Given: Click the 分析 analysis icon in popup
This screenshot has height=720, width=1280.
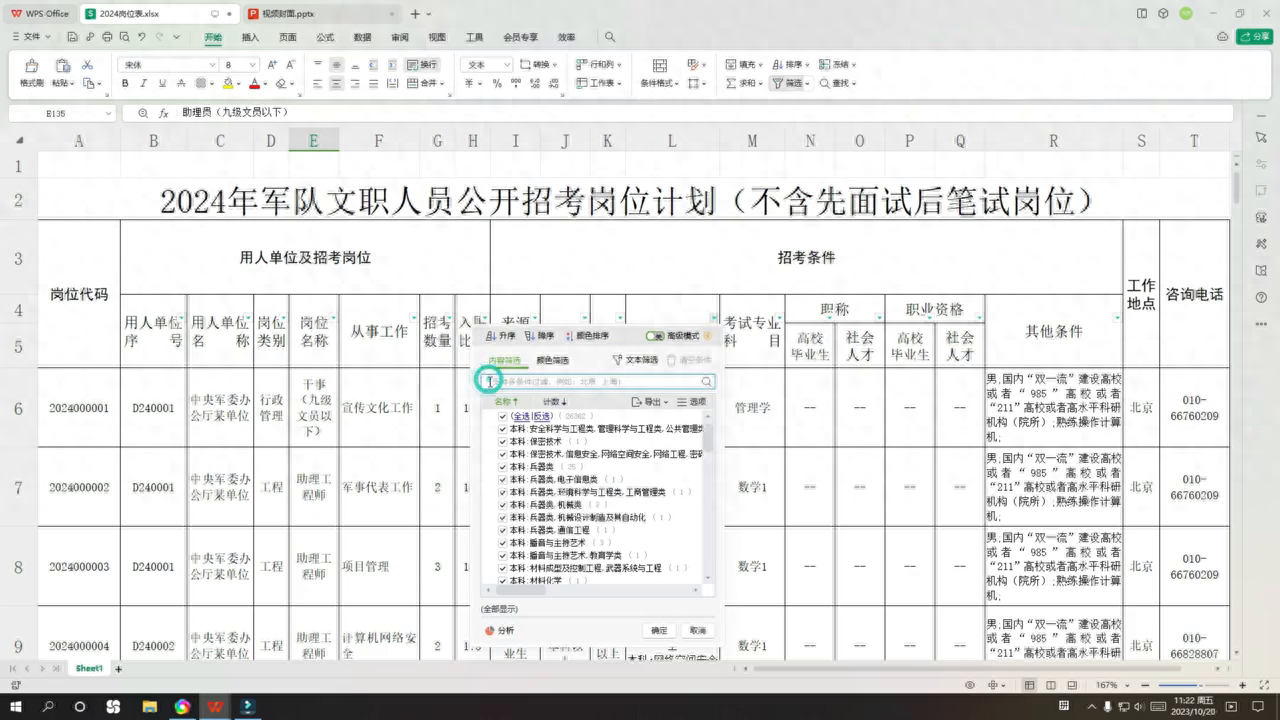Looking at the screenshot, I should click(490, 631).
